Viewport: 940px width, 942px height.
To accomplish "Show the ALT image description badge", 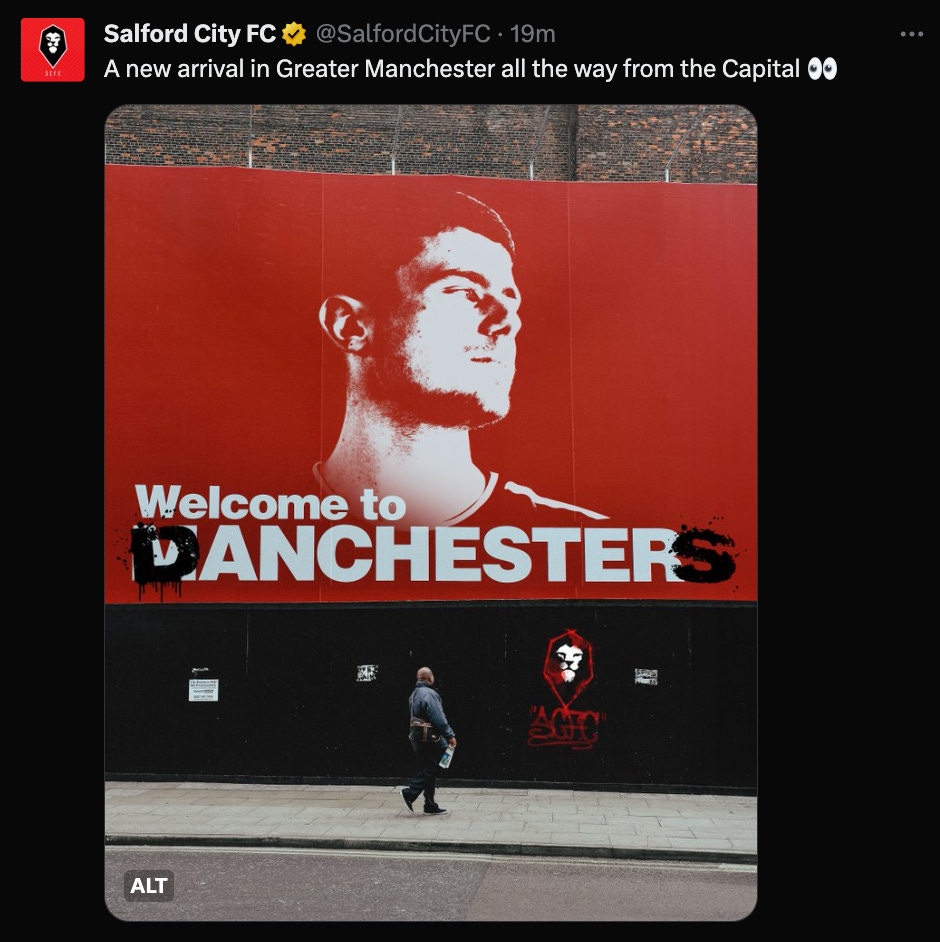I will 148,886.
